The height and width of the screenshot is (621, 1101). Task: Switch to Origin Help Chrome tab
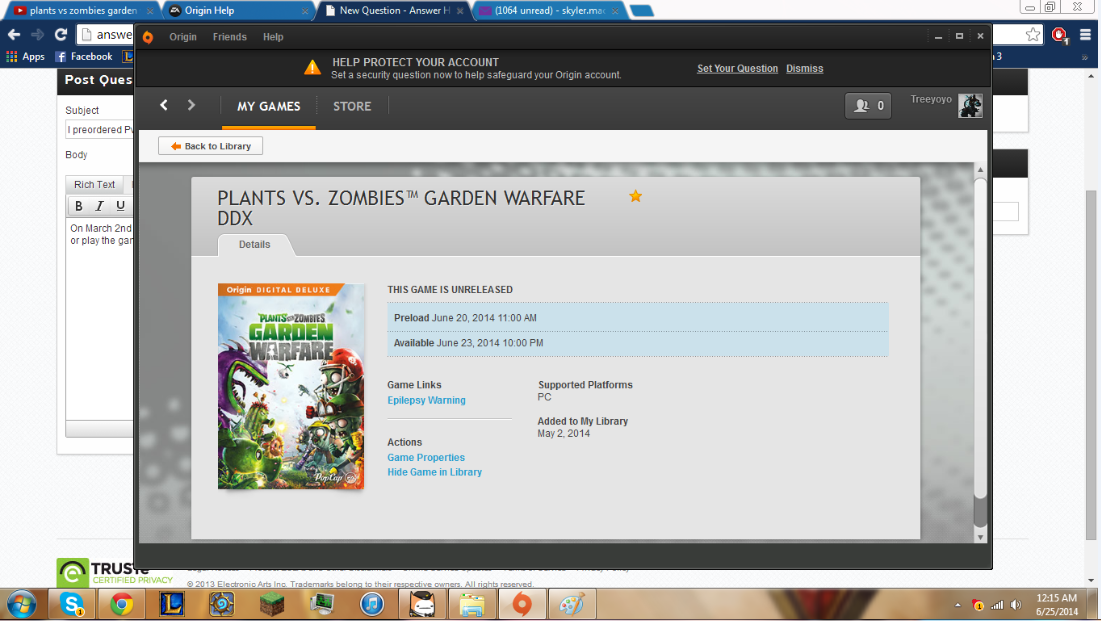click(237, 11)
